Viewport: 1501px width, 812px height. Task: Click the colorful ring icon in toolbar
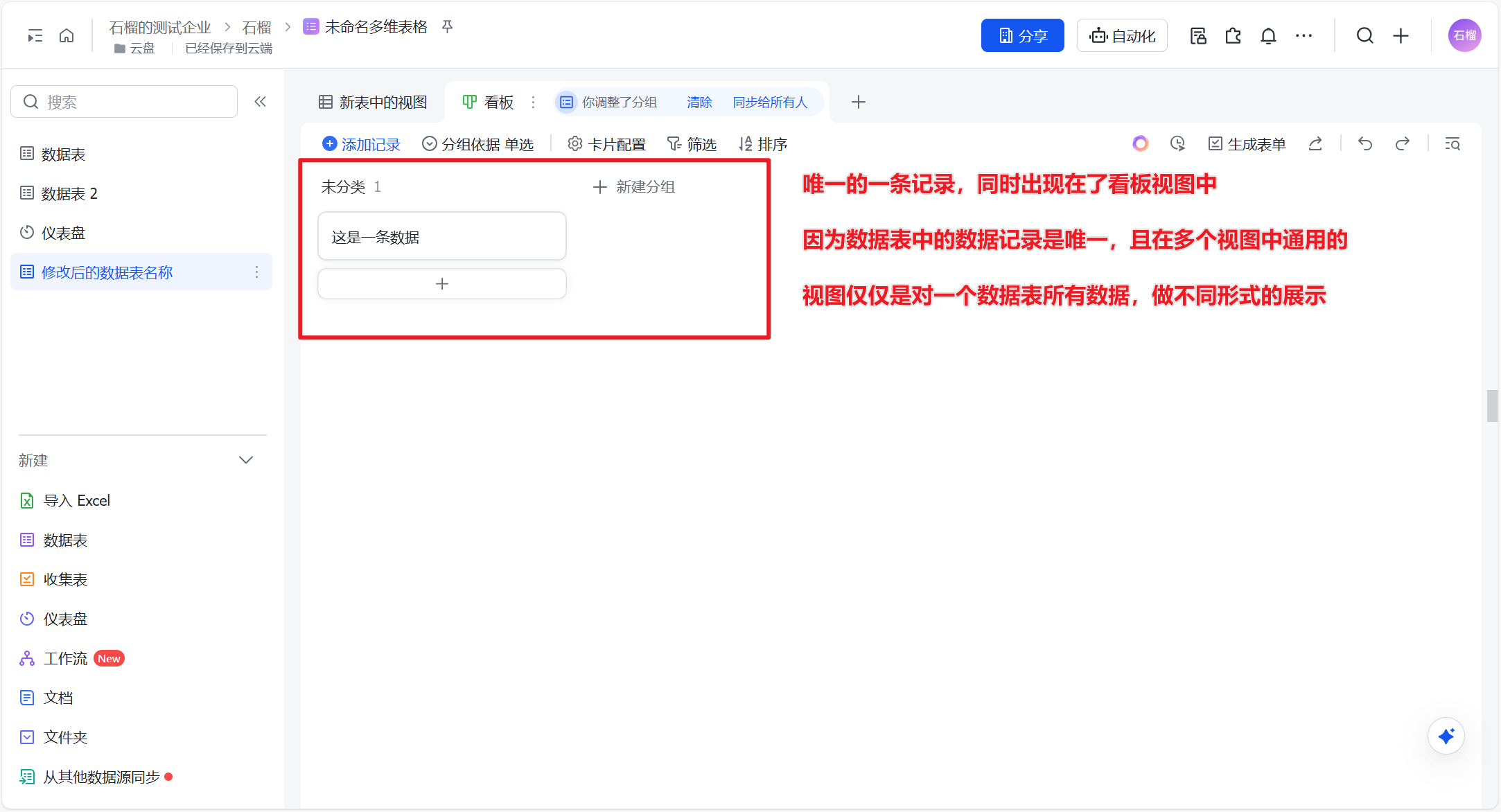click(x=1140, y=143)
